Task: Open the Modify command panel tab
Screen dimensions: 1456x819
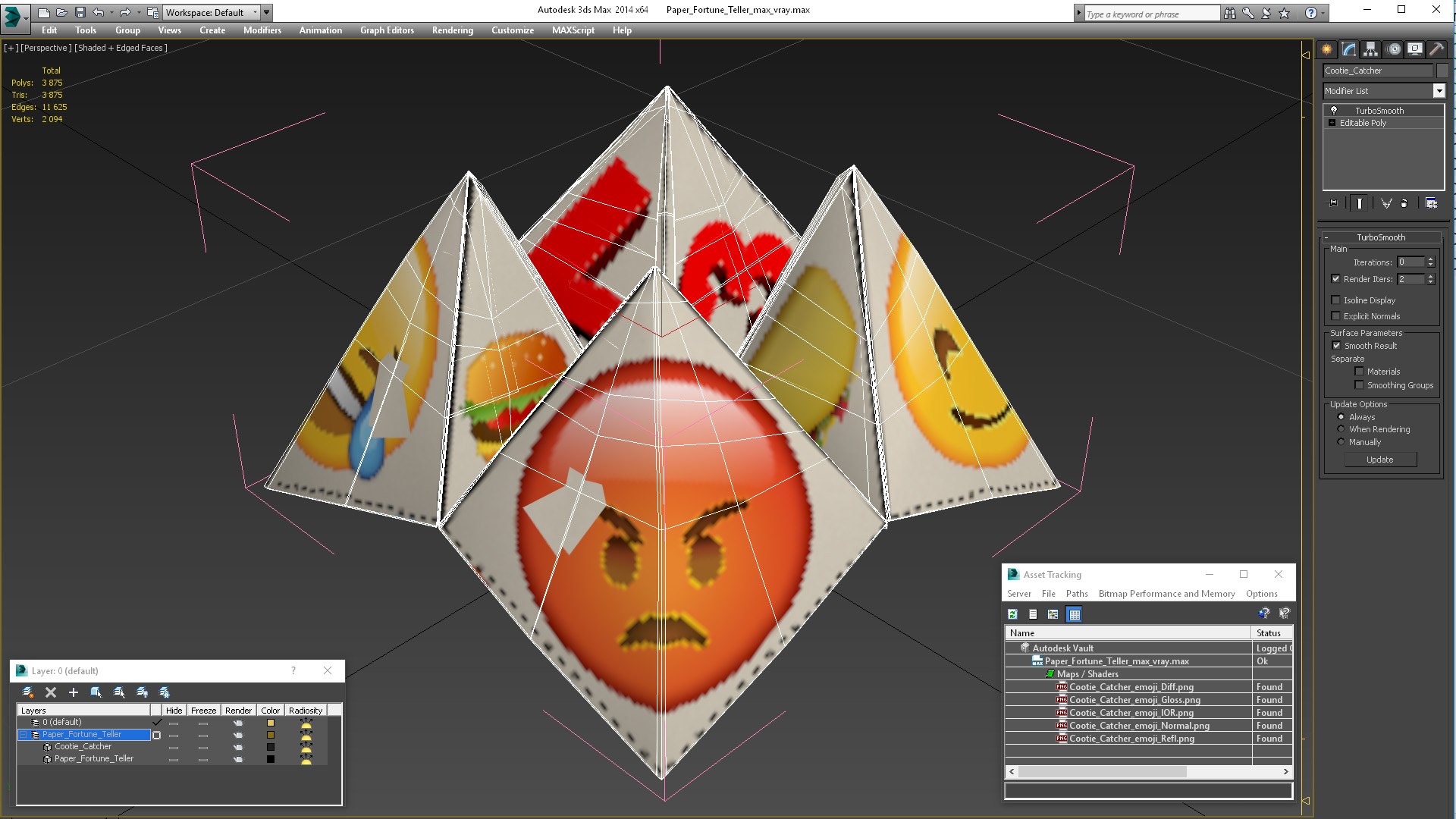Action: [x=1349, y=49]
